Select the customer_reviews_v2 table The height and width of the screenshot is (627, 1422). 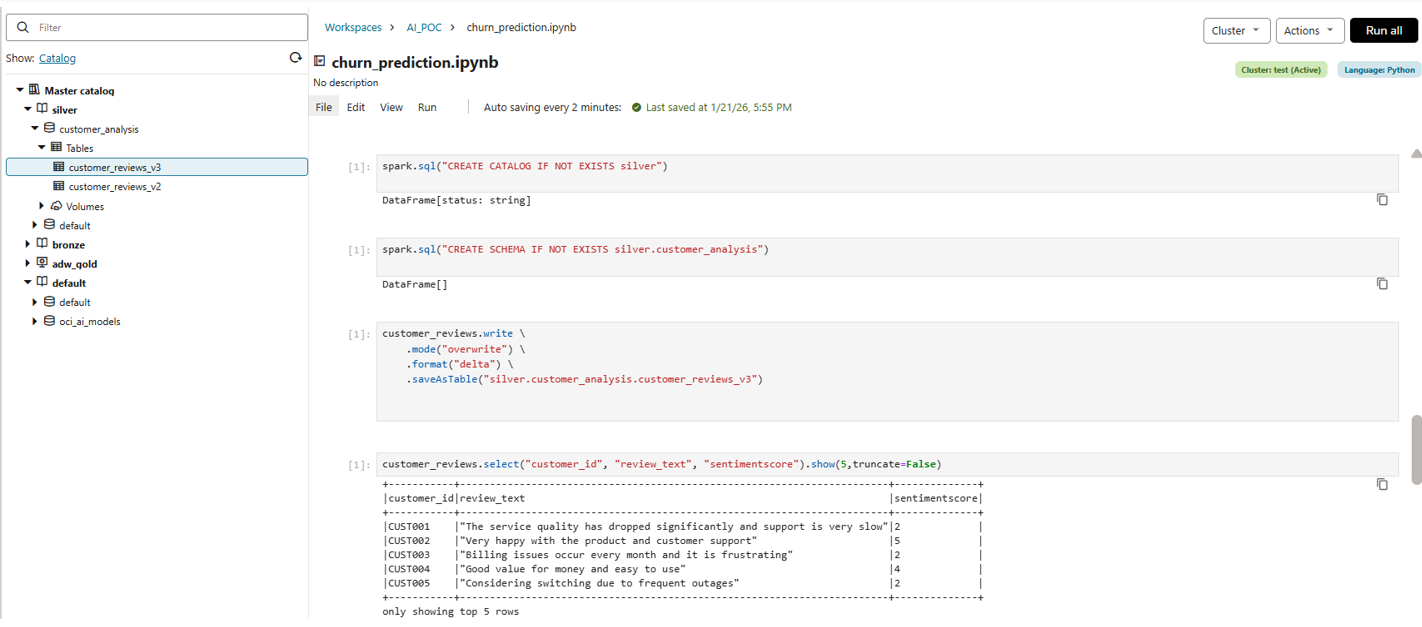[114, 187]
